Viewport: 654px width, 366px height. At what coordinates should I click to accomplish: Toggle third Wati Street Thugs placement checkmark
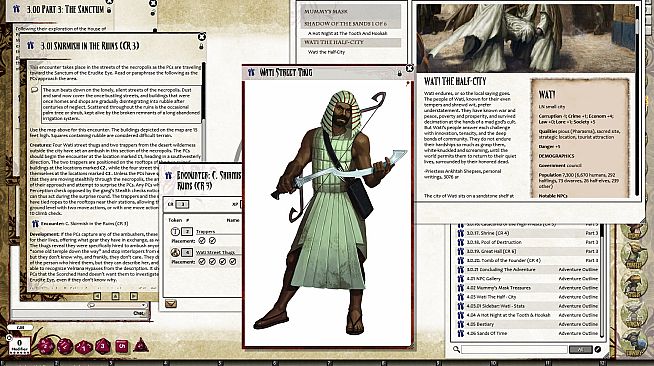pyautogui.click(x=222, y=262)
